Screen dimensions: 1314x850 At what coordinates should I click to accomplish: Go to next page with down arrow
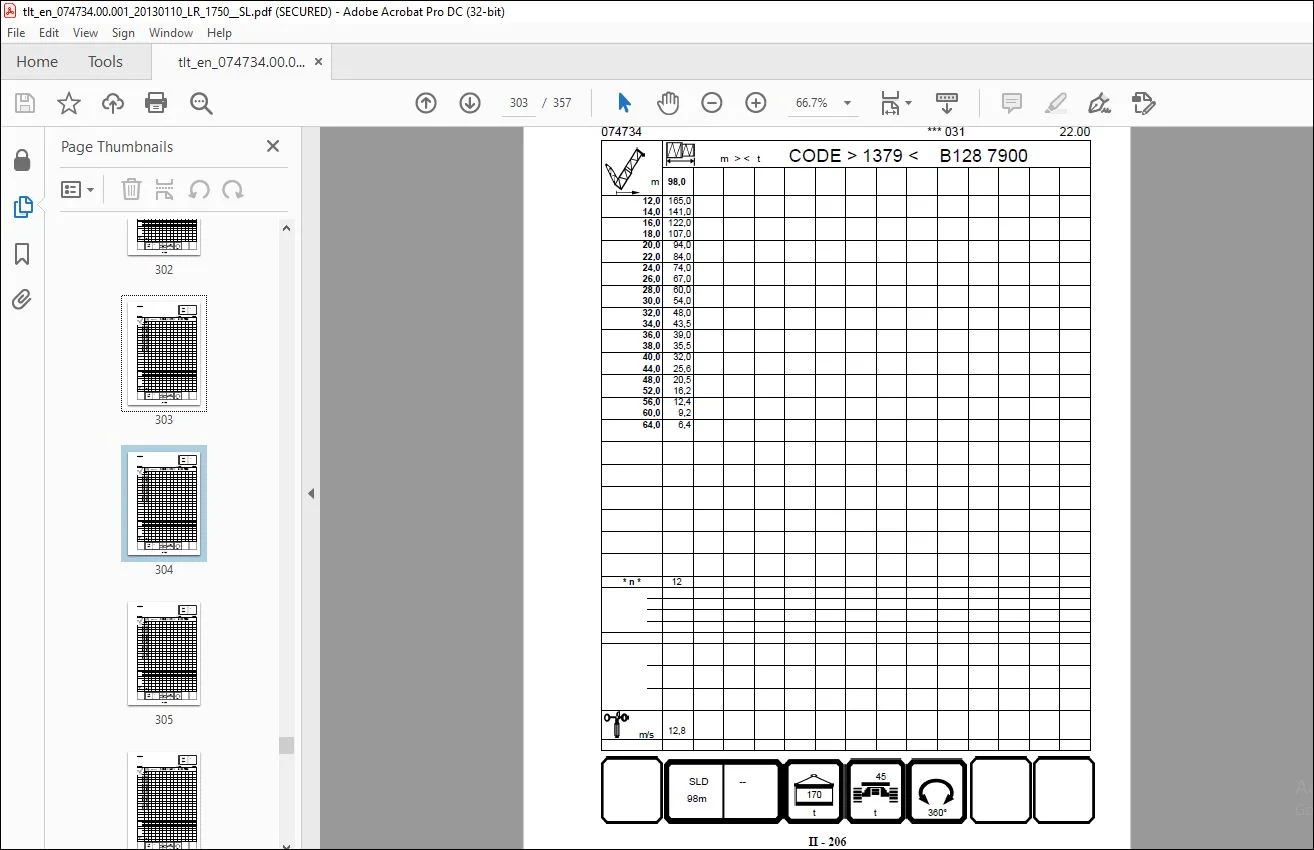(470, 103)
